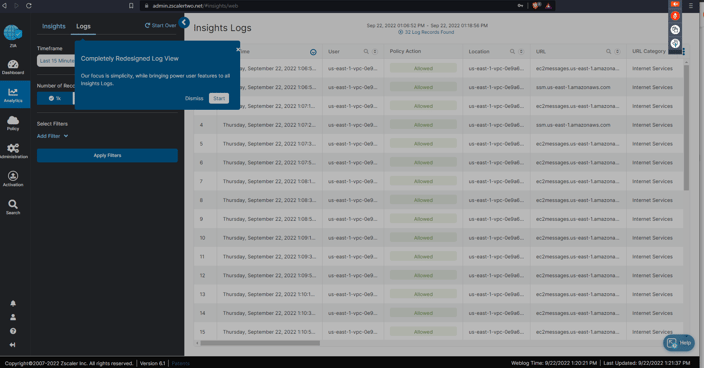
Task: Open the Help chat button
Action: tap(679, 343)
